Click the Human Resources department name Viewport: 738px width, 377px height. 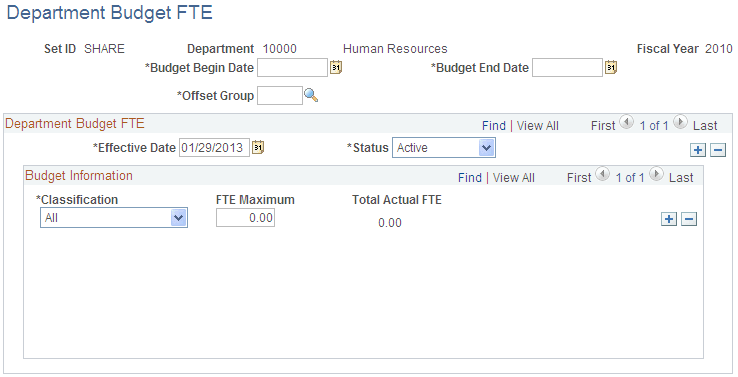395,49
